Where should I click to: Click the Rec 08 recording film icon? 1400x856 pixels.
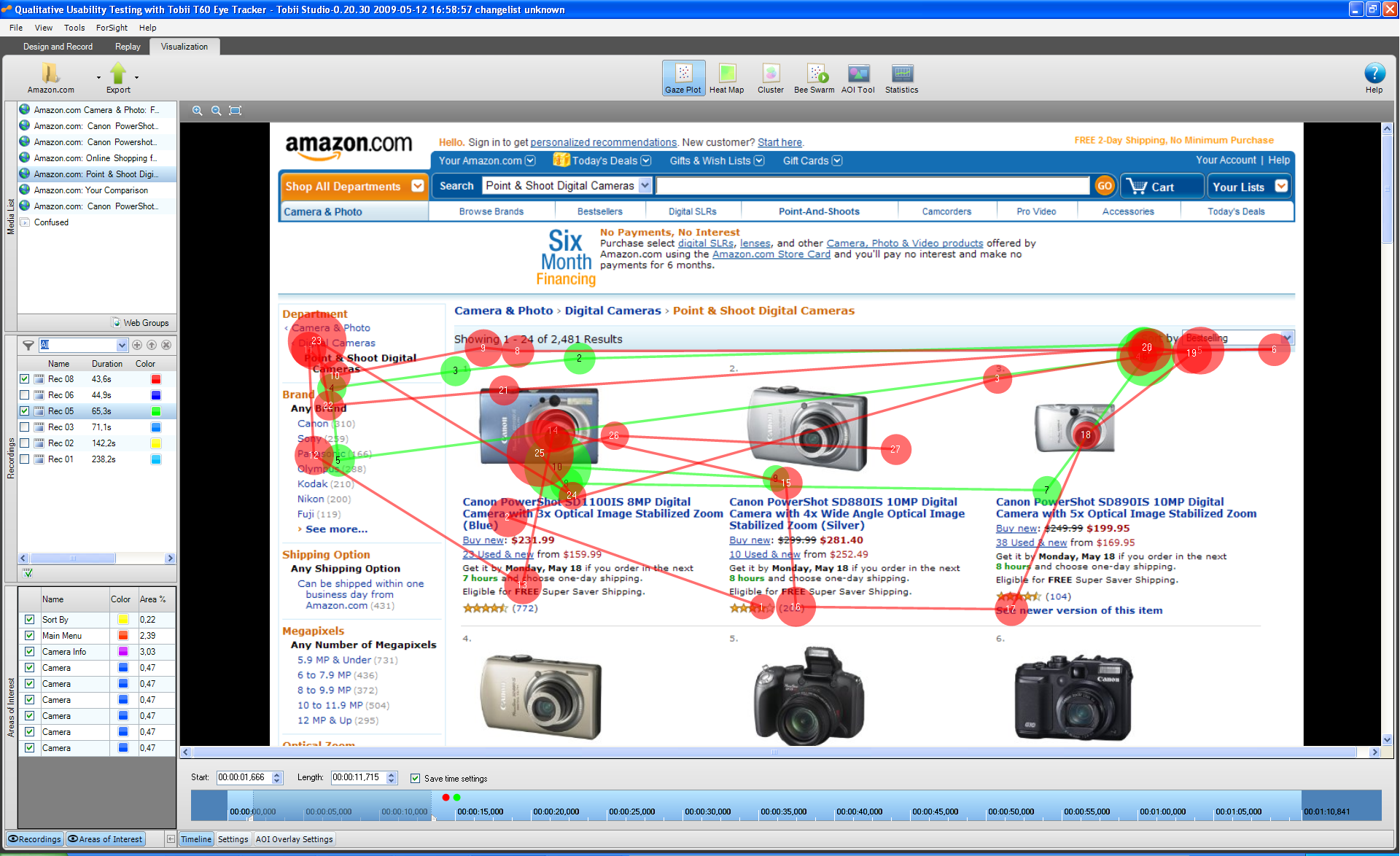tap(39, 379)
